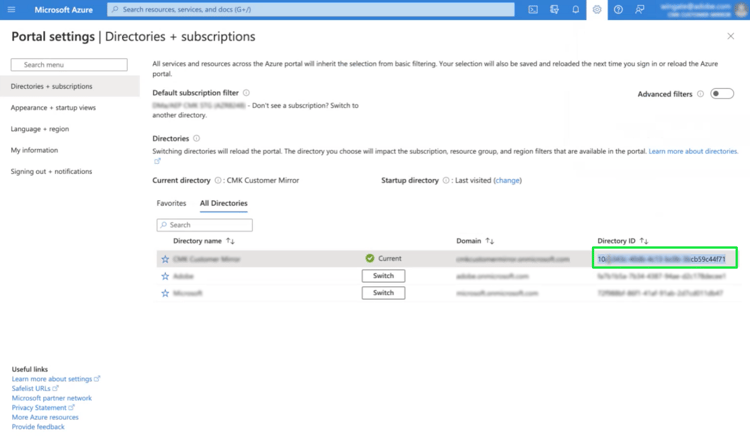The height and width of the screenshot is (448, 750).
Task: Click the Directory name column header
Action: [x=197, y=241]
